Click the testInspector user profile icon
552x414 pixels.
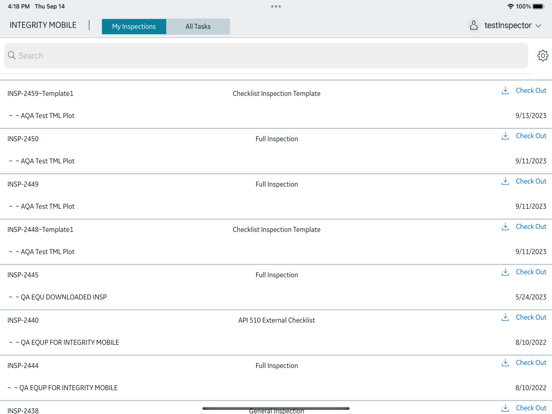pos(474,25)
